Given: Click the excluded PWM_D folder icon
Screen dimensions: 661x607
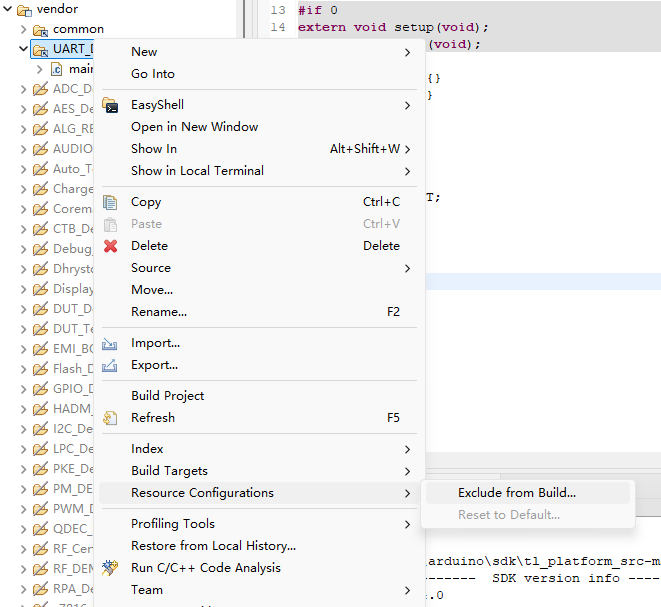Looking at the screenshot, I should [40, 509].
